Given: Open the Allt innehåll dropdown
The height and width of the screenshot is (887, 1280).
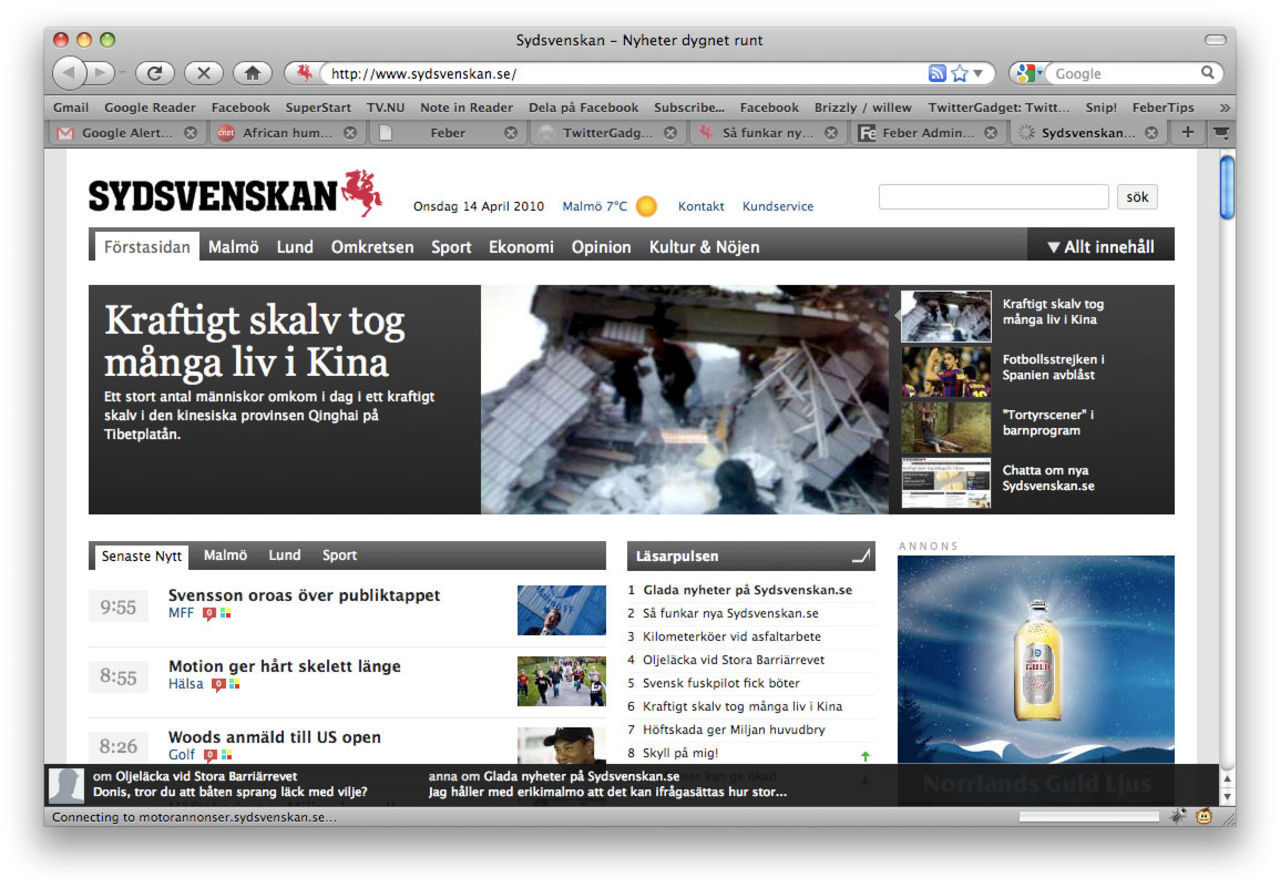Looking at the screenshot, I should tap(1098, 245).
